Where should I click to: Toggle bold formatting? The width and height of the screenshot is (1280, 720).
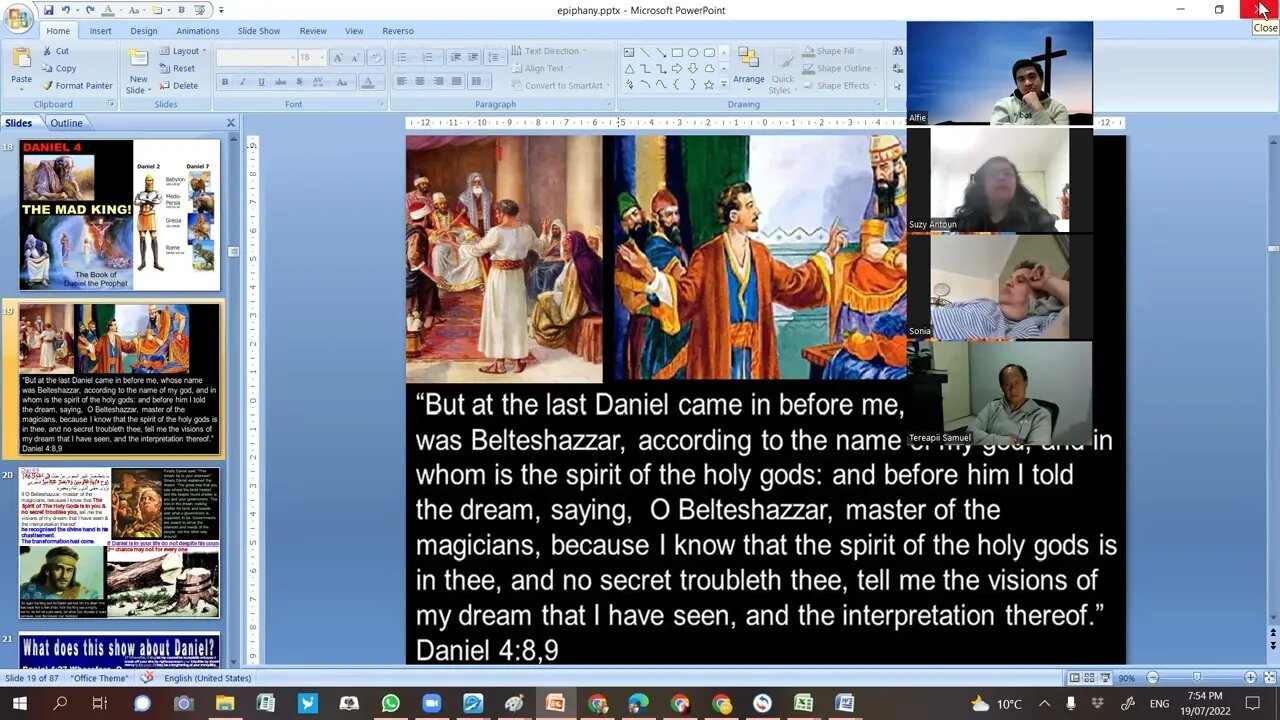pyautogui.click(x=224, y=82)
